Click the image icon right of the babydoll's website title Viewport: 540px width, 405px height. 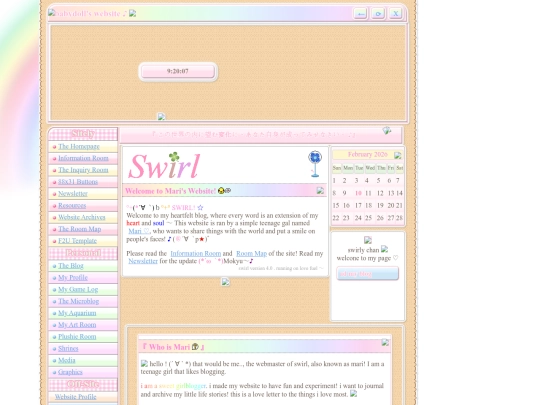(133, 13)
